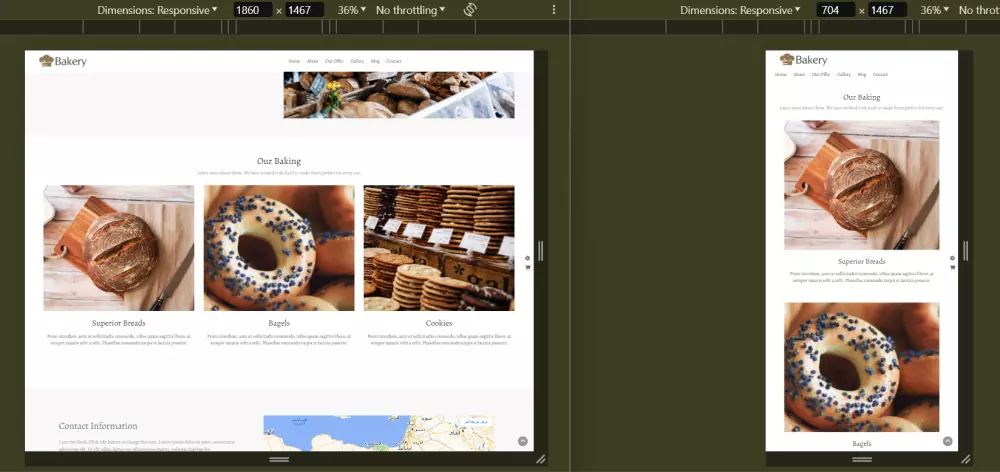Open the No throttling dropdown in the left toolbar
The width and height of the screenshot is (1000, 472).
click(x=411, y=10)
